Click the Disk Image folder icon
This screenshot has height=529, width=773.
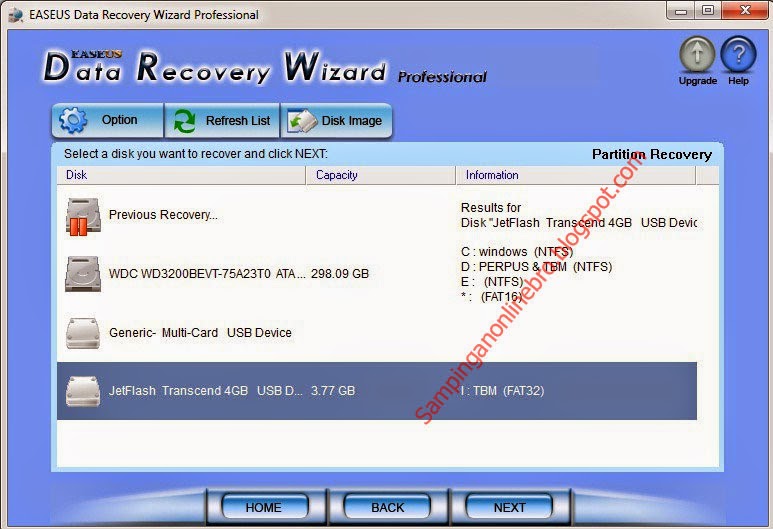[302, 121]
